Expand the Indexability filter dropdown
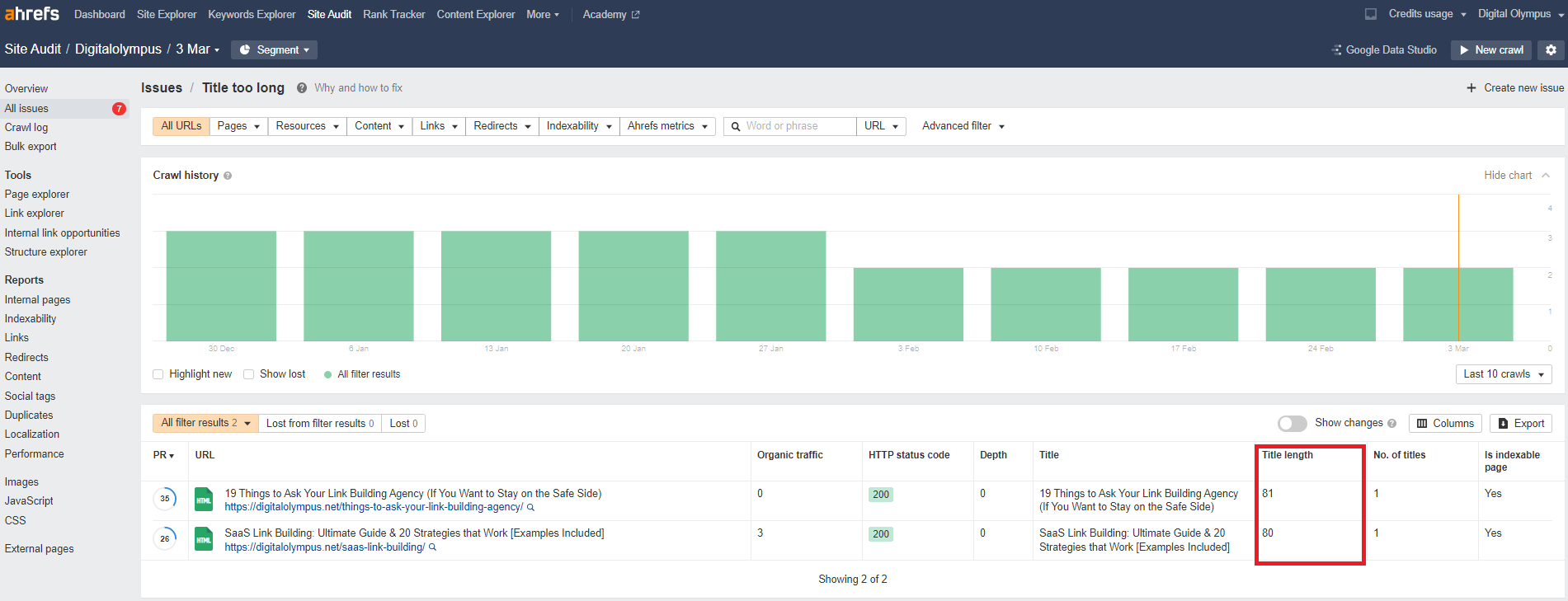Screen dimensions: 1568x601 tap(579, 126)
